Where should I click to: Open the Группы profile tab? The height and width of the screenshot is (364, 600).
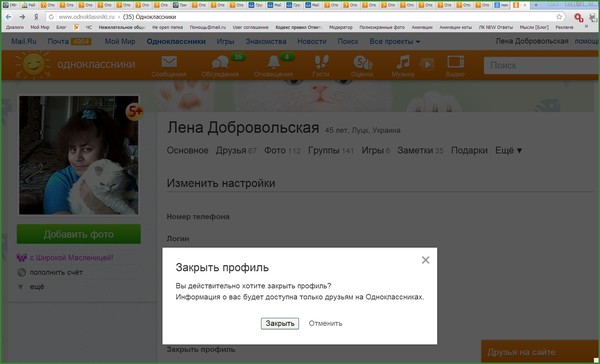pos(331,150)
